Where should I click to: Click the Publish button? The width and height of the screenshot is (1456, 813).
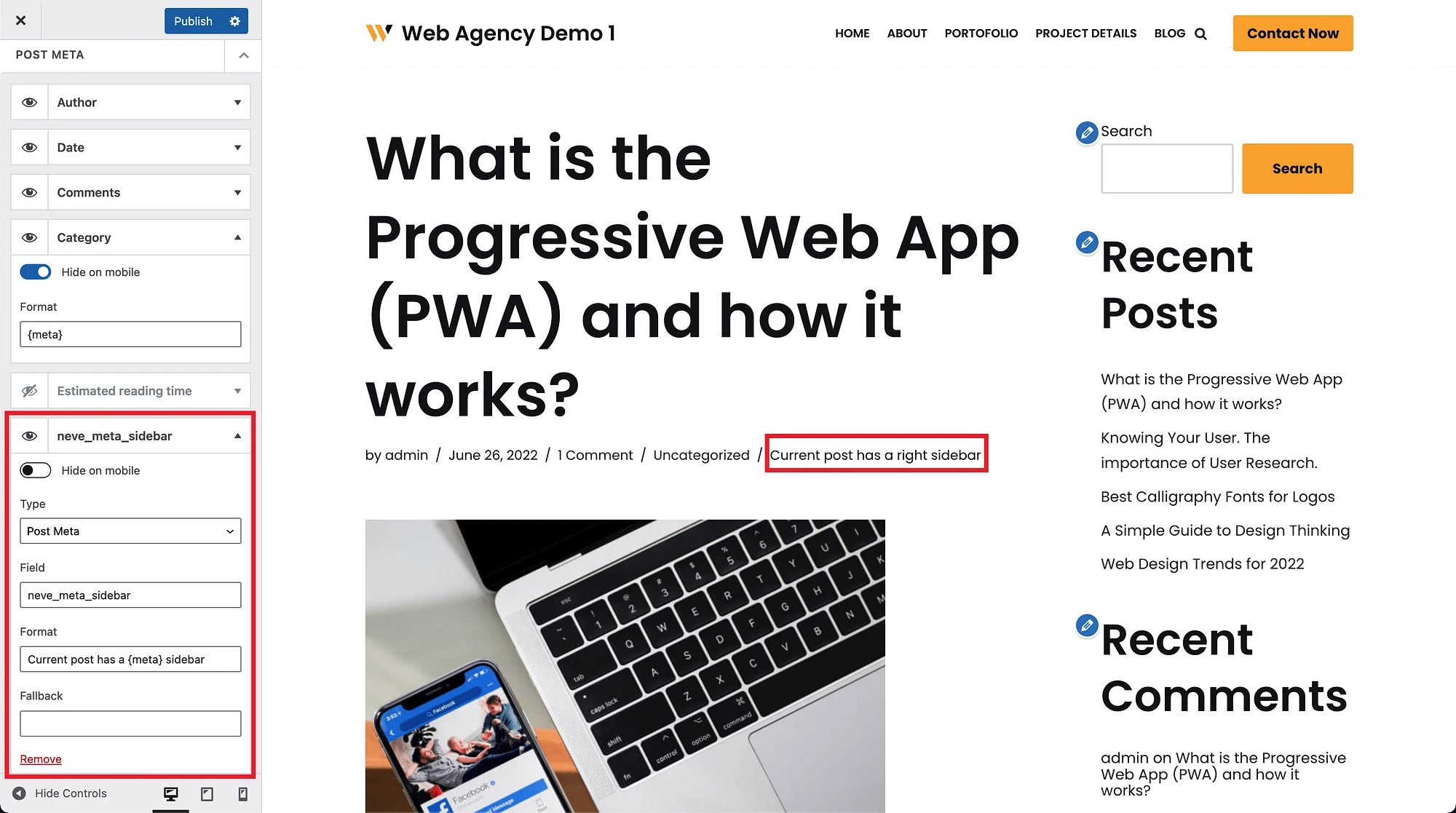(x=193, y=20)
